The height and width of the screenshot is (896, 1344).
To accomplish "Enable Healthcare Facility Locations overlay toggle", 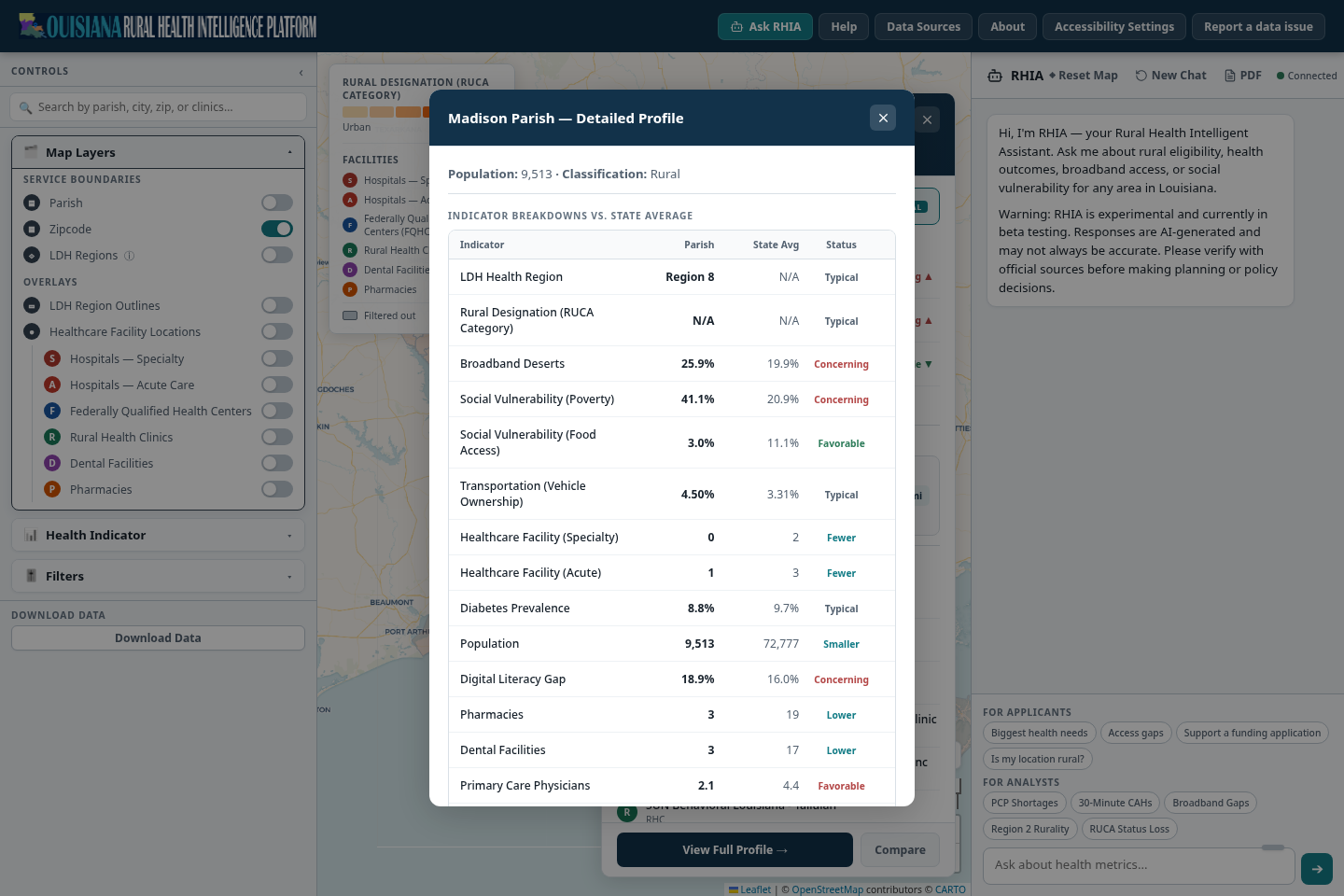I will [x=277, y=331].
